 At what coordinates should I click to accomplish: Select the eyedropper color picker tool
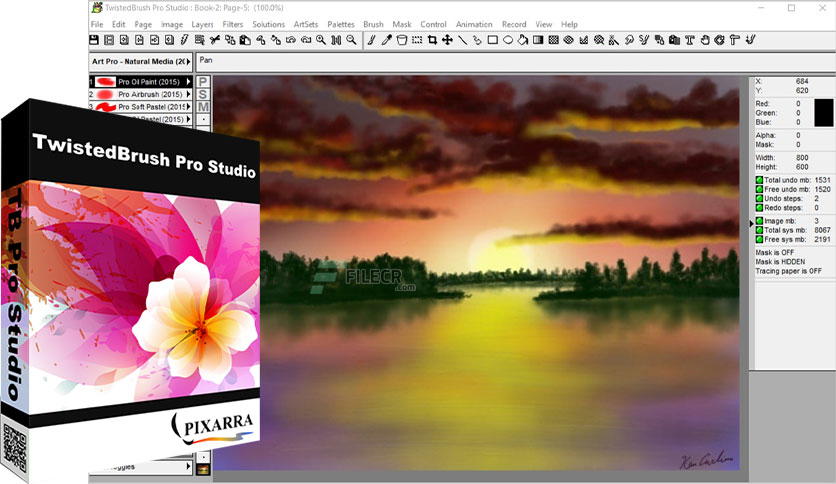tap(387, 40)
